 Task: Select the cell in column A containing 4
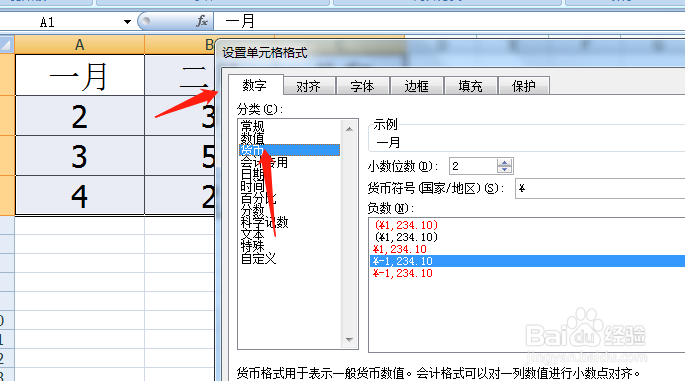[x=80, y=196]
